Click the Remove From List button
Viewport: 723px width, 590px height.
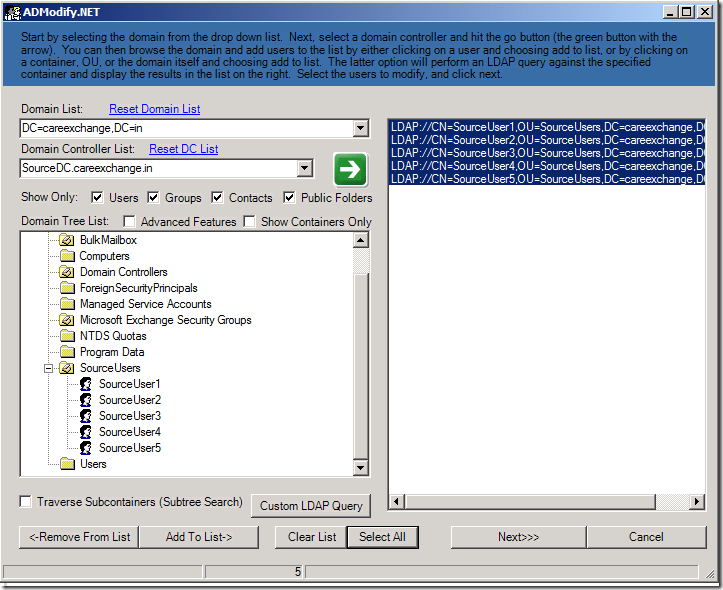click(79, 537)
